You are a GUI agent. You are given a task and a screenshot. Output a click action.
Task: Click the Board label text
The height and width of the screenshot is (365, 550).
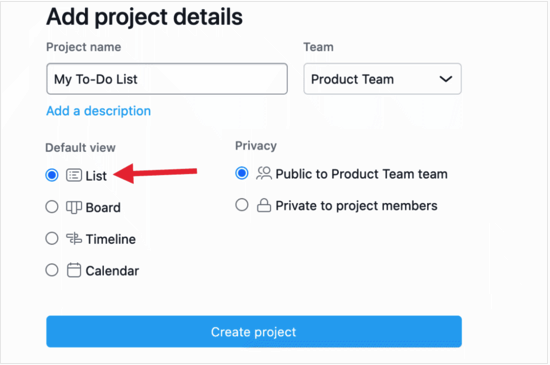103,208
